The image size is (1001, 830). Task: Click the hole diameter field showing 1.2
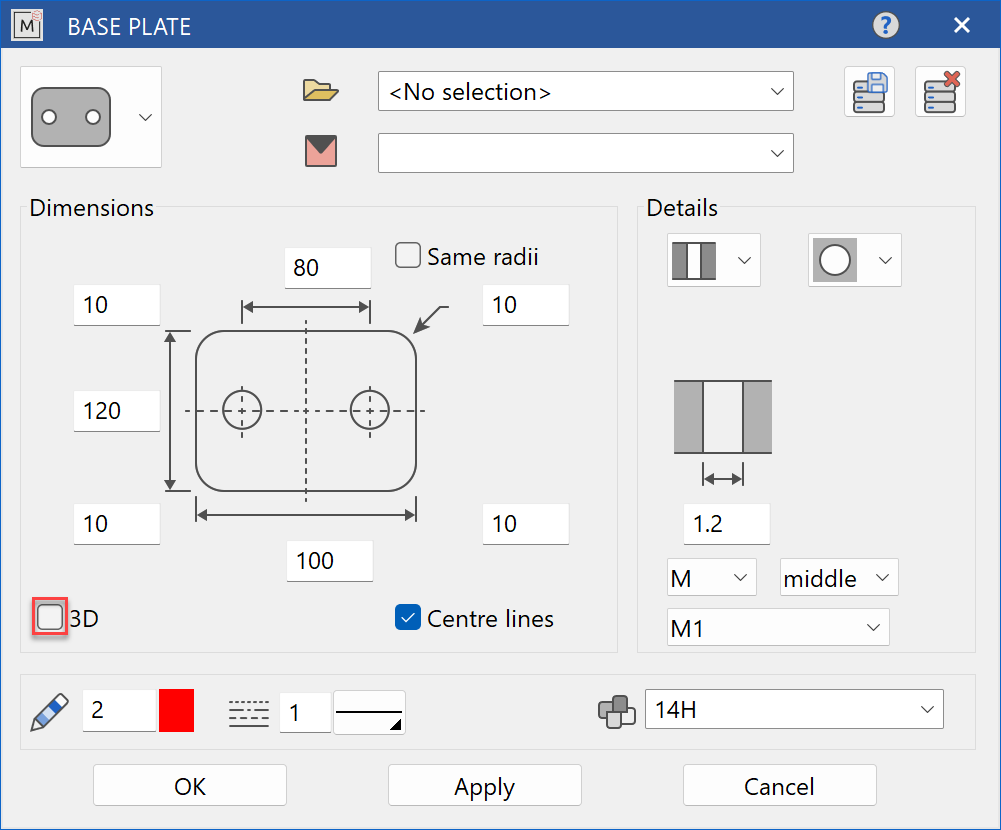point(726,524)
